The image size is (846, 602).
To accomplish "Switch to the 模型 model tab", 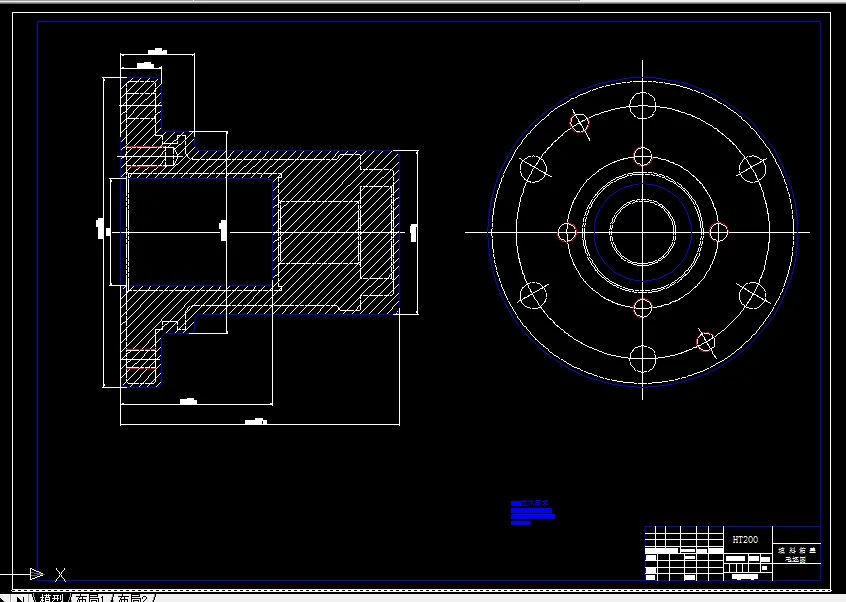I will [x=51, y=598].
